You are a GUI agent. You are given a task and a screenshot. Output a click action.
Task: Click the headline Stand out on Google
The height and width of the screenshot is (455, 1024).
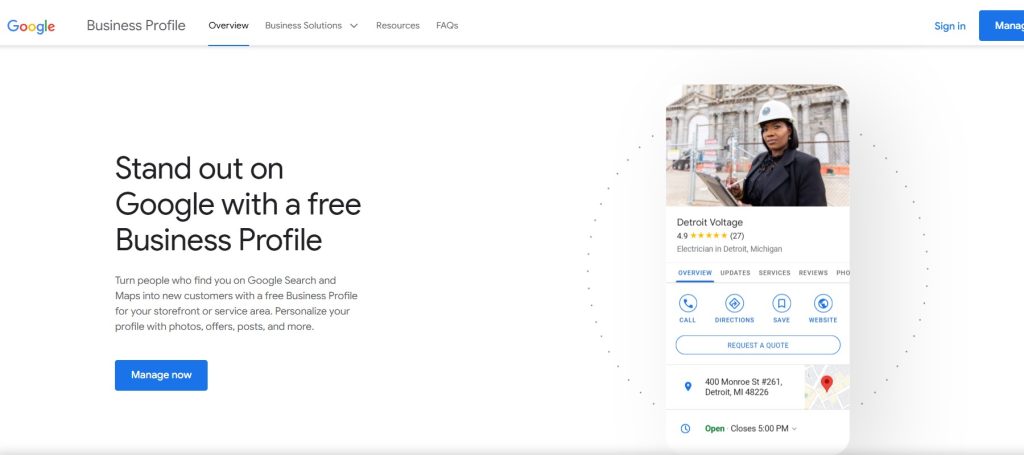pos(238,204)
